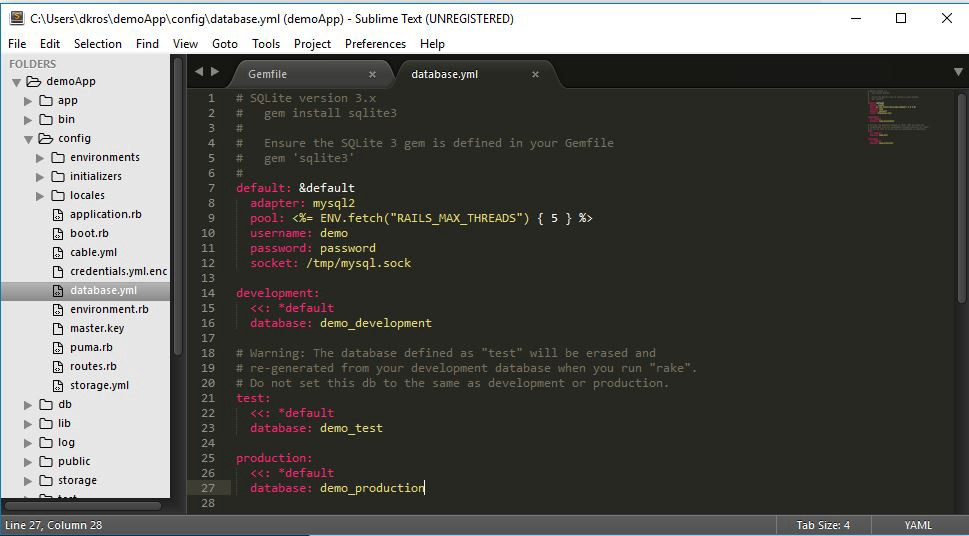Screen dimensions: 969x536
Task: Click the database.yml file icon in sidebar
Action: point(57,291)
